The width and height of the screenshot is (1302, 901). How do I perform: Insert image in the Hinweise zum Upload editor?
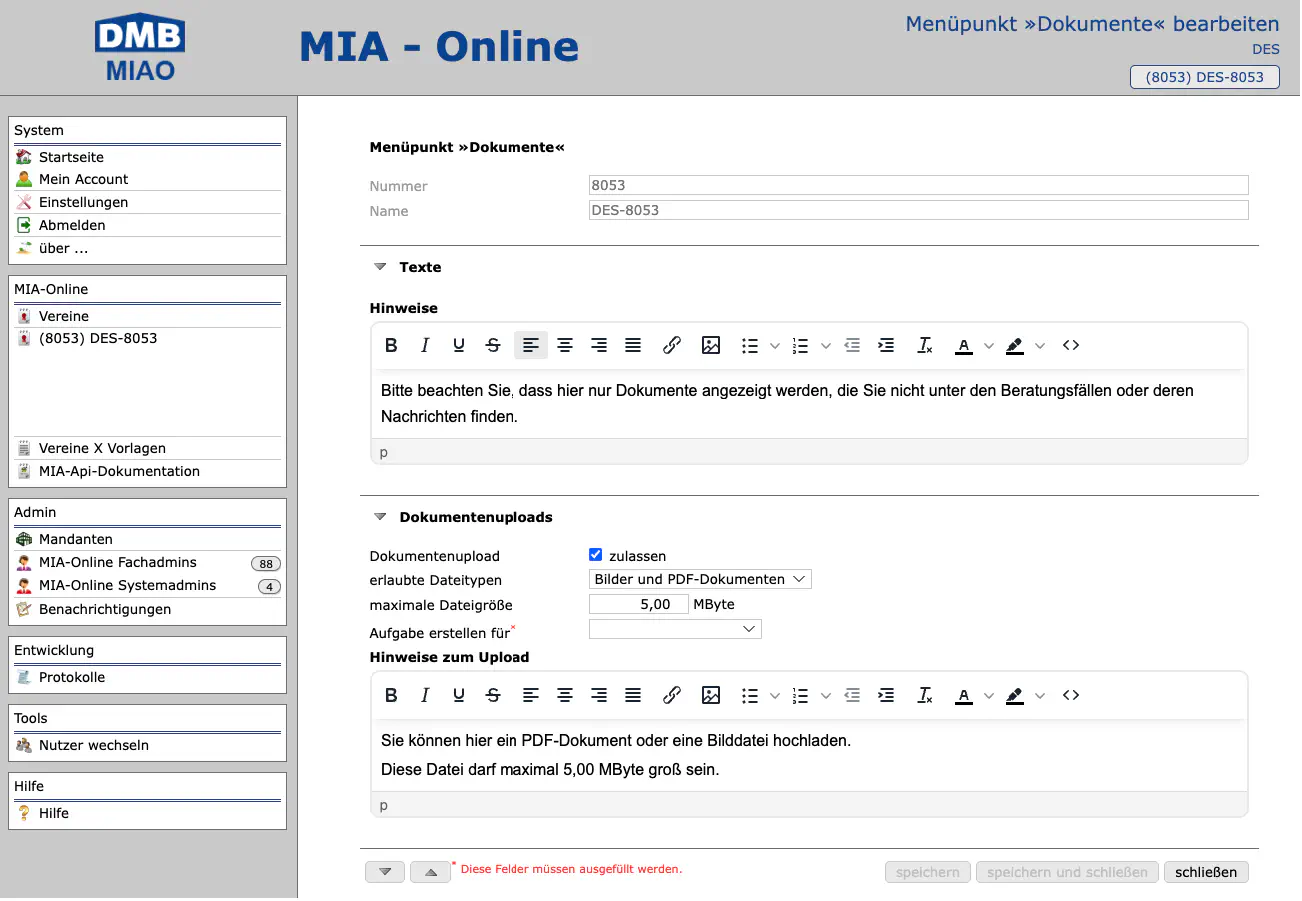pos(711,696)
